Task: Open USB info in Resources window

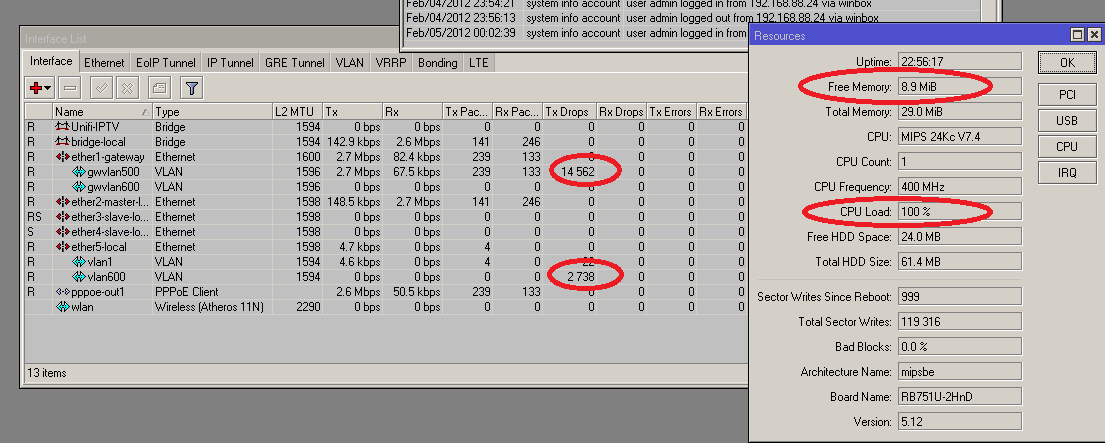Action: pos(1067,120)
